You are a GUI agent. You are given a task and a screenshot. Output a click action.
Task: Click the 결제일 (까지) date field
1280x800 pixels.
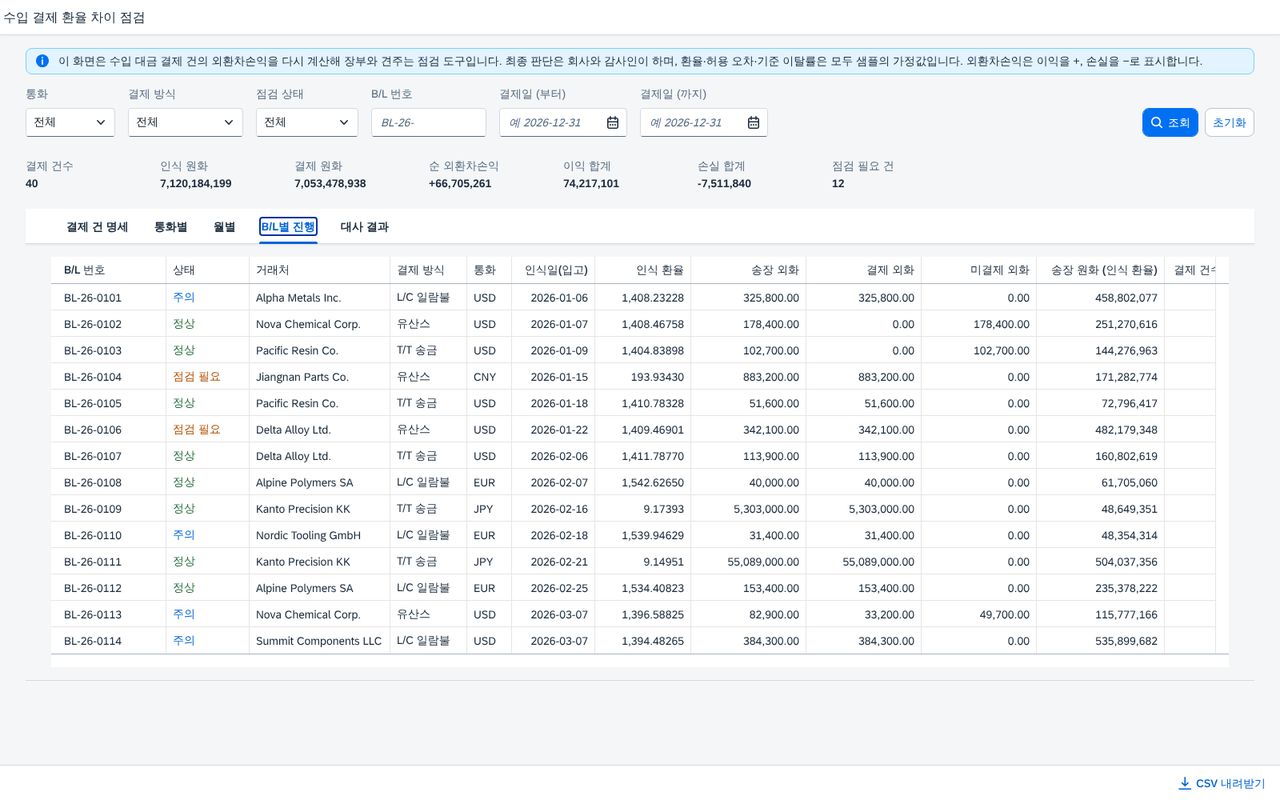[704, 123]
